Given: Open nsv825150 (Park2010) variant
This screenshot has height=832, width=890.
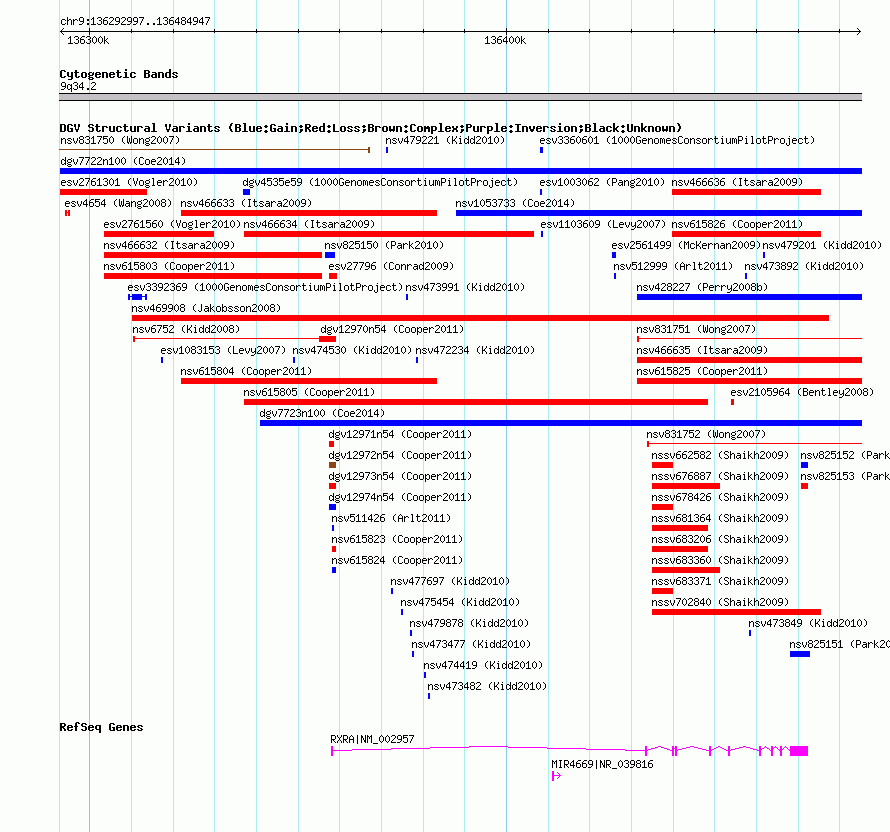Looking at the screenshot, I should pyautogui.click(x=384, y=245).
